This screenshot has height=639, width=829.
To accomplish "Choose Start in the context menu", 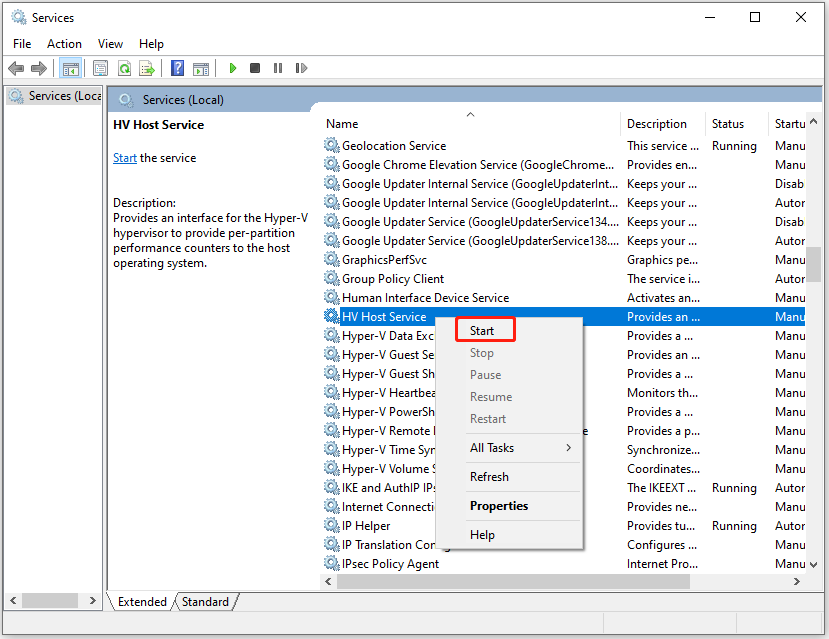I will pos(482,330).
